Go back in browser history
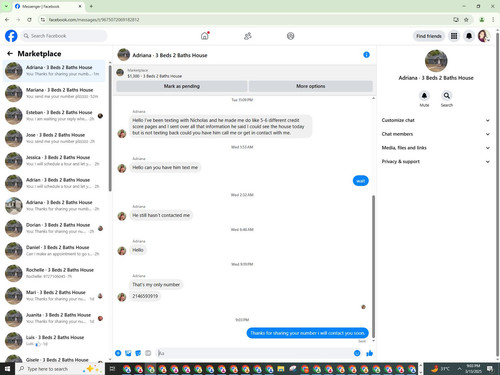The width and height of the screenshot is (500, 375). tap(7, 20)
